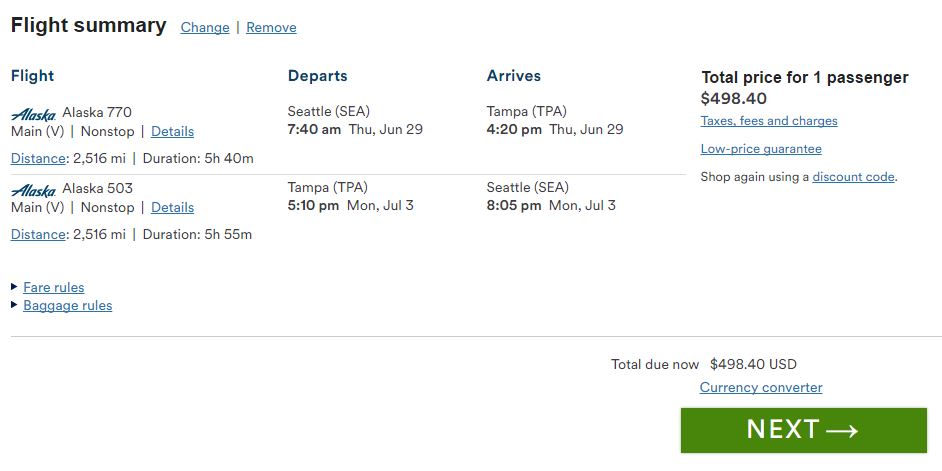Click the Change flight link
Viewport: 942px width, 471px height.
pos(205,27)
